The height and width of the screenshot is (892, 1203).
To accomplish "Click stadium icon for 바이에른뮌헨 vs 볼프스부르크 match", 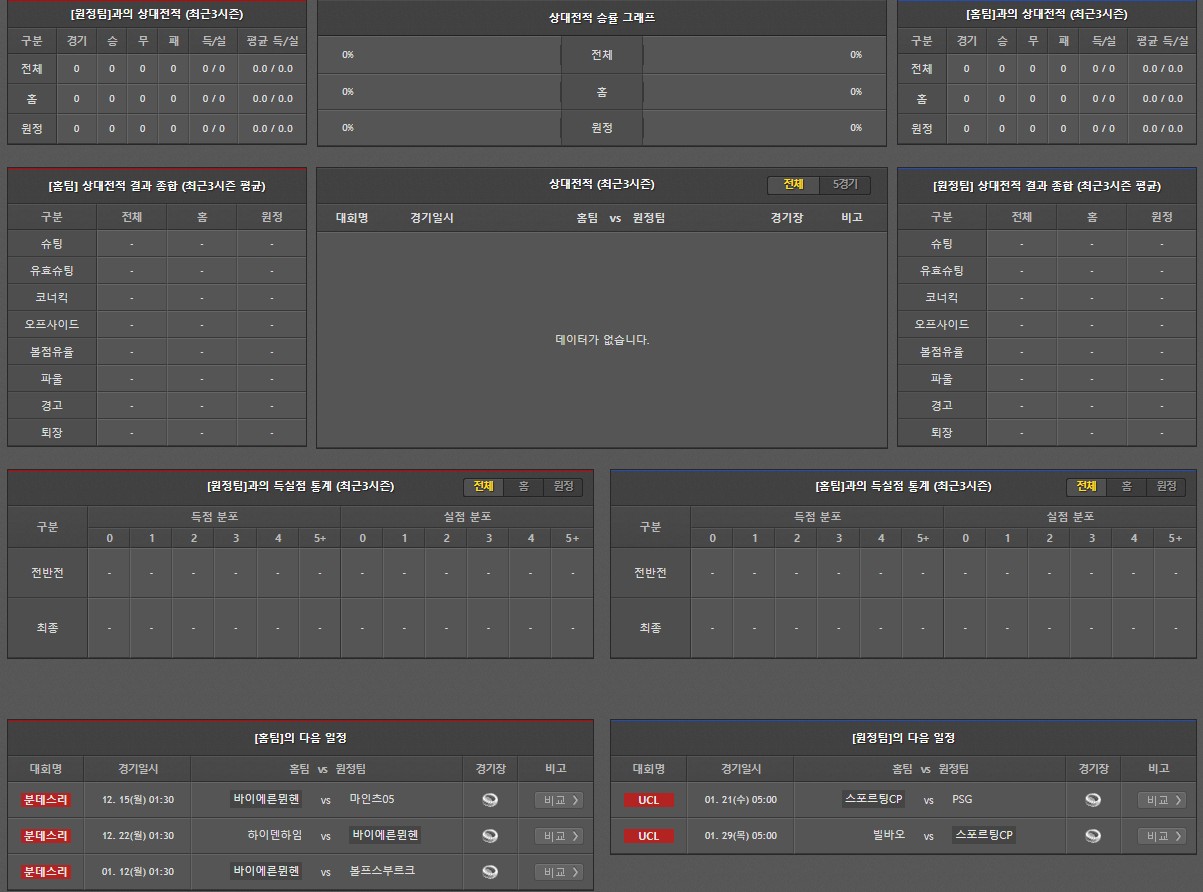I will (489, 872).
